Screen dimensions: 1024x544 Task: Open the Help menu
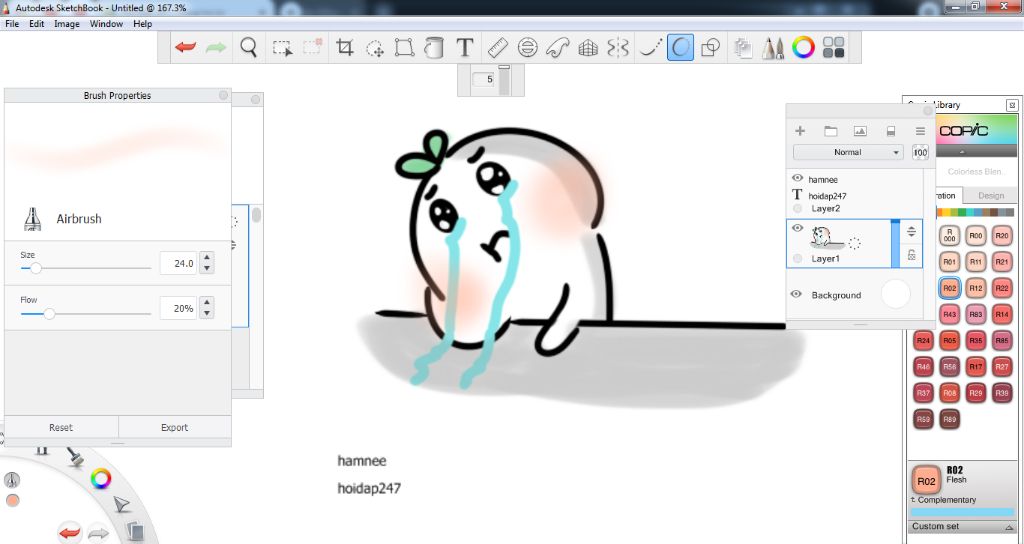coord(142,24)
